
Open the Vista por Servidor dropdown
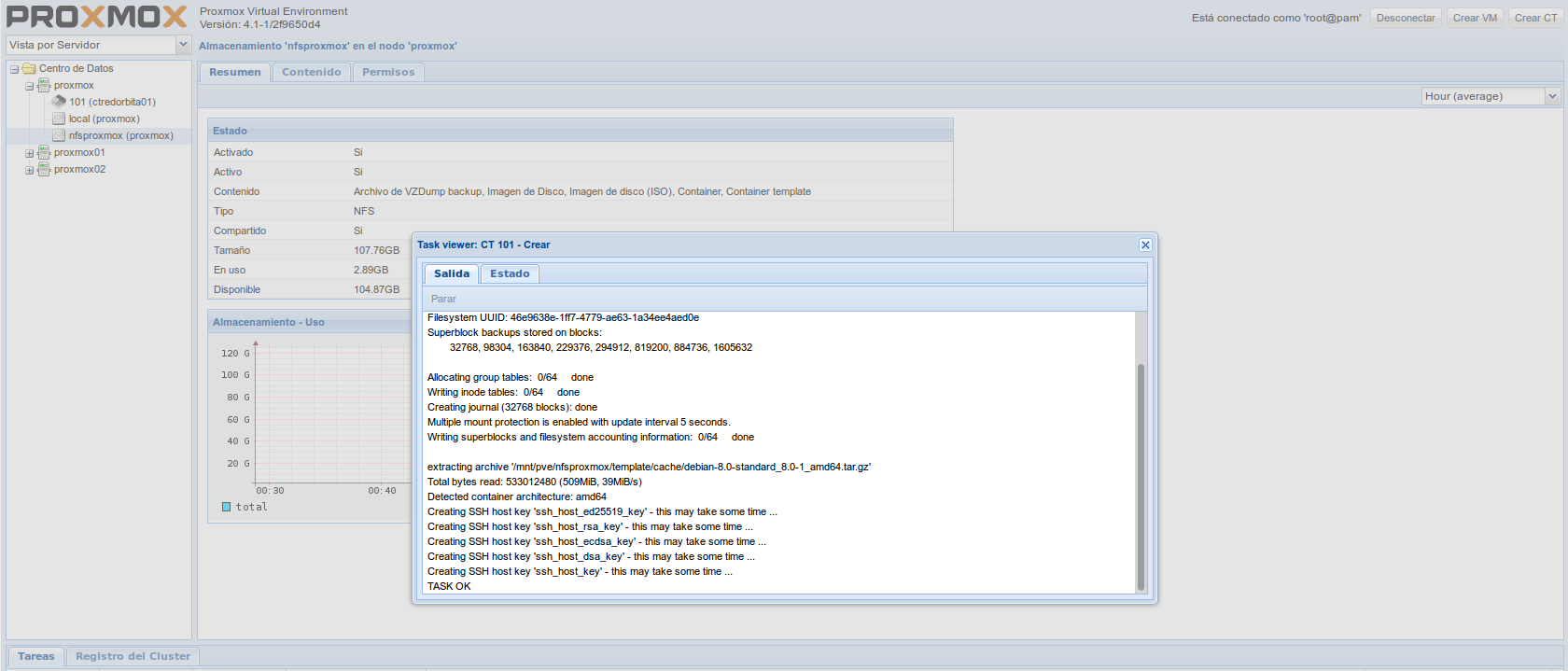pyautogui.click(x=183, y=45)
